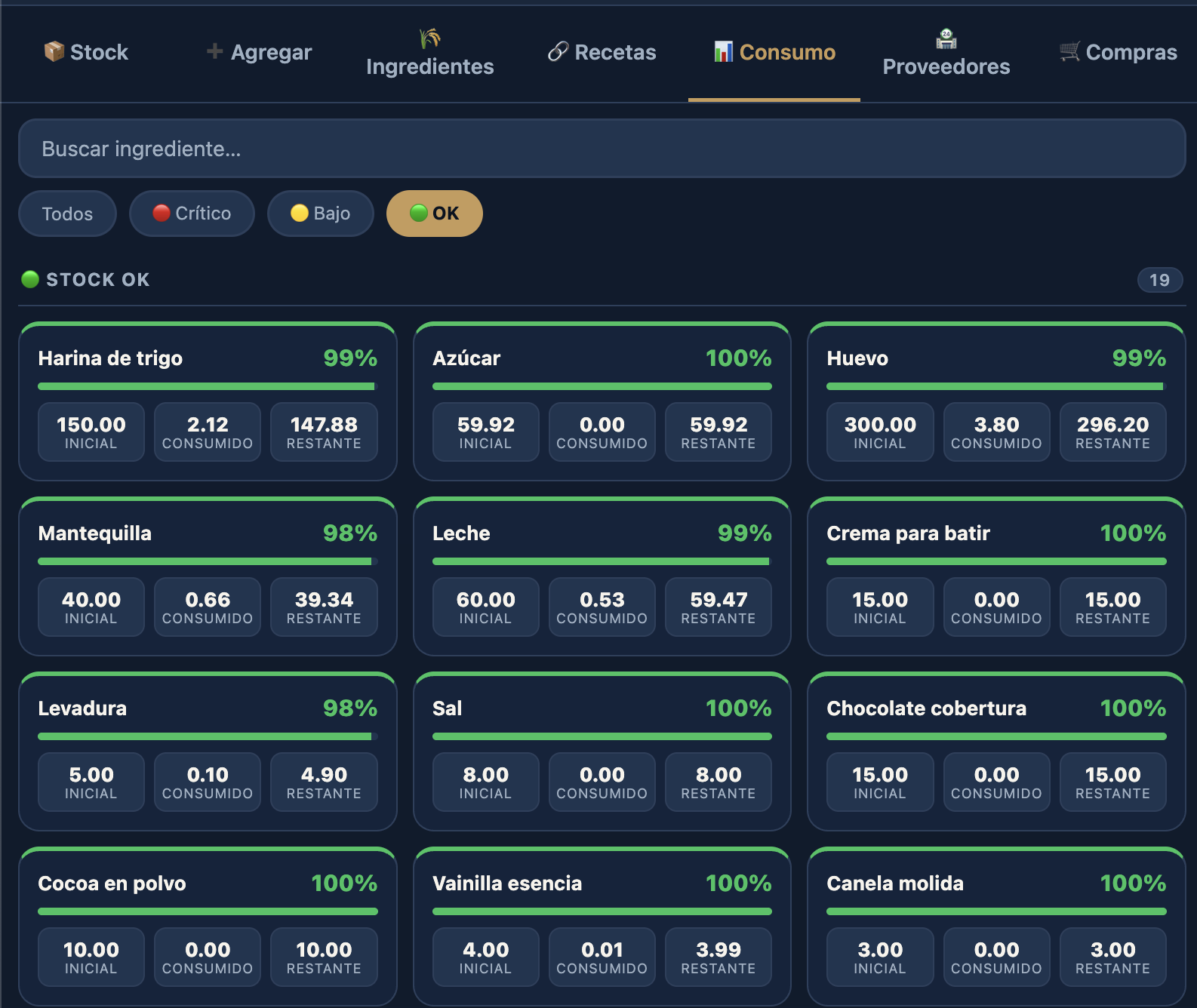This screenshot has width=1197, height=1008.
Task: Select the Huevo card title
Action: [x=857, y=358]
